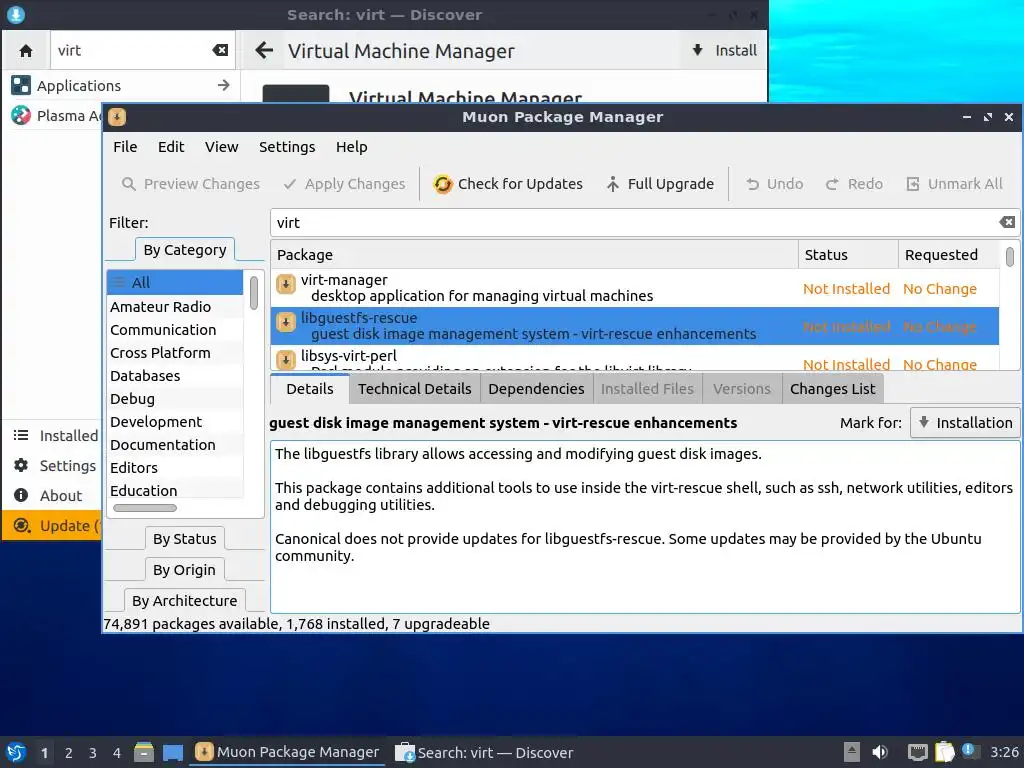Open About in the Discover sidebar

[49, 496]
